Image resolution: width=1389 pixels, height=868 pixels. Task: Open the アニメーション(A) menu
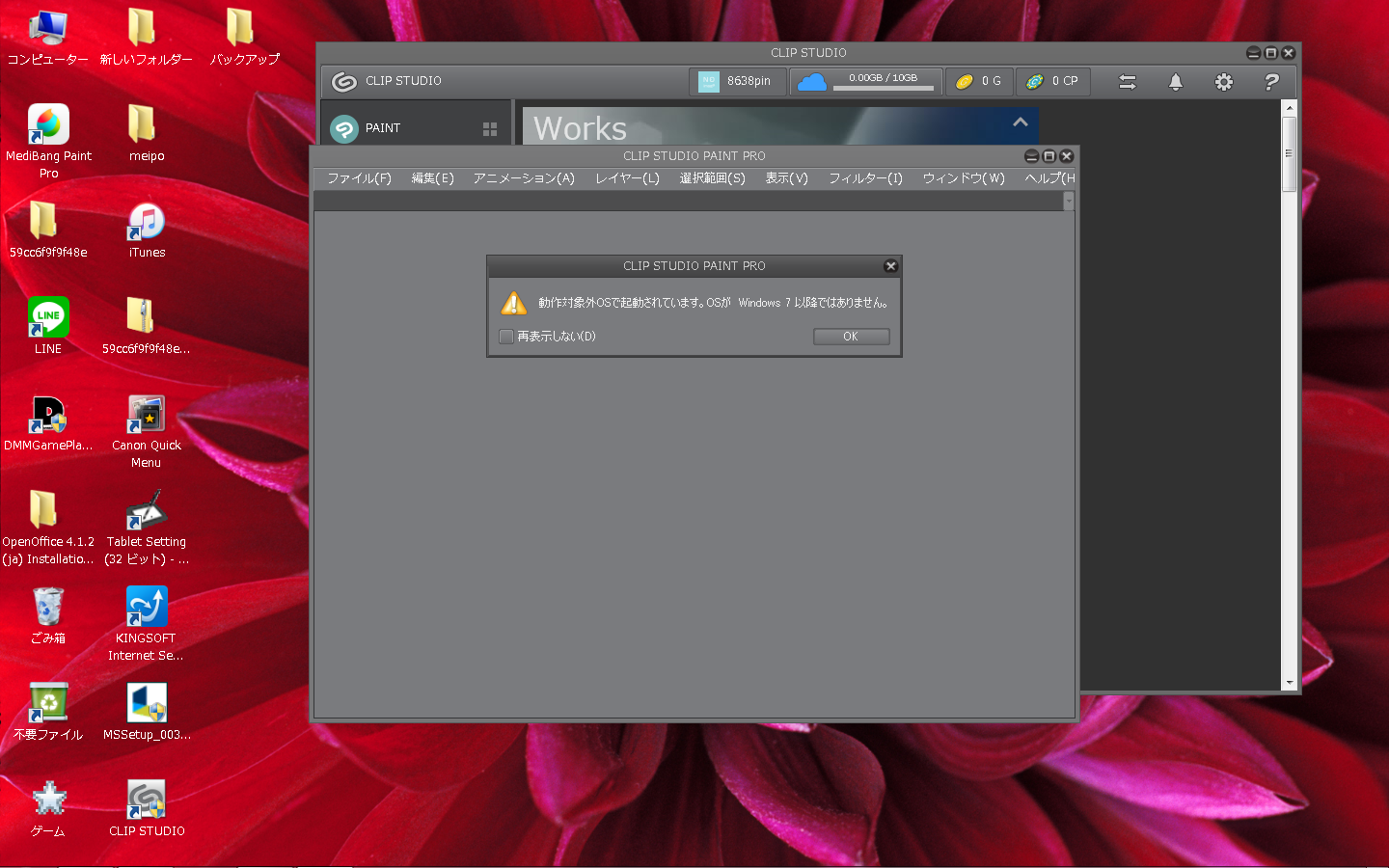(x=524, y=178)
